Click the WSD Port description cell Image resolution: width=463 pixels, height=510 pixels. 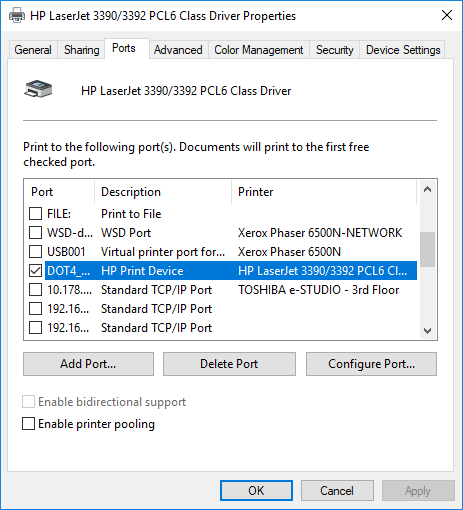pyautogui.click(x=126, y=233)
